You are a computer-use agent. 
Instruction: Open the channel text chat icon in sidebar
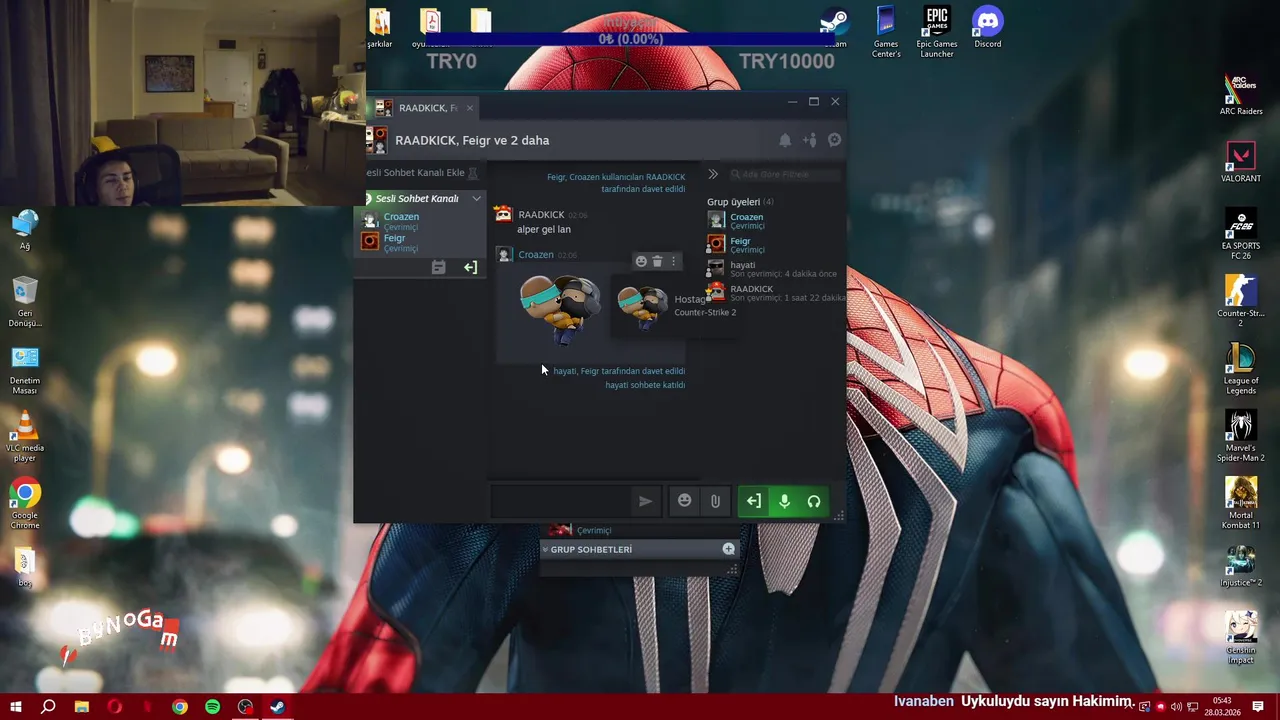438,267
